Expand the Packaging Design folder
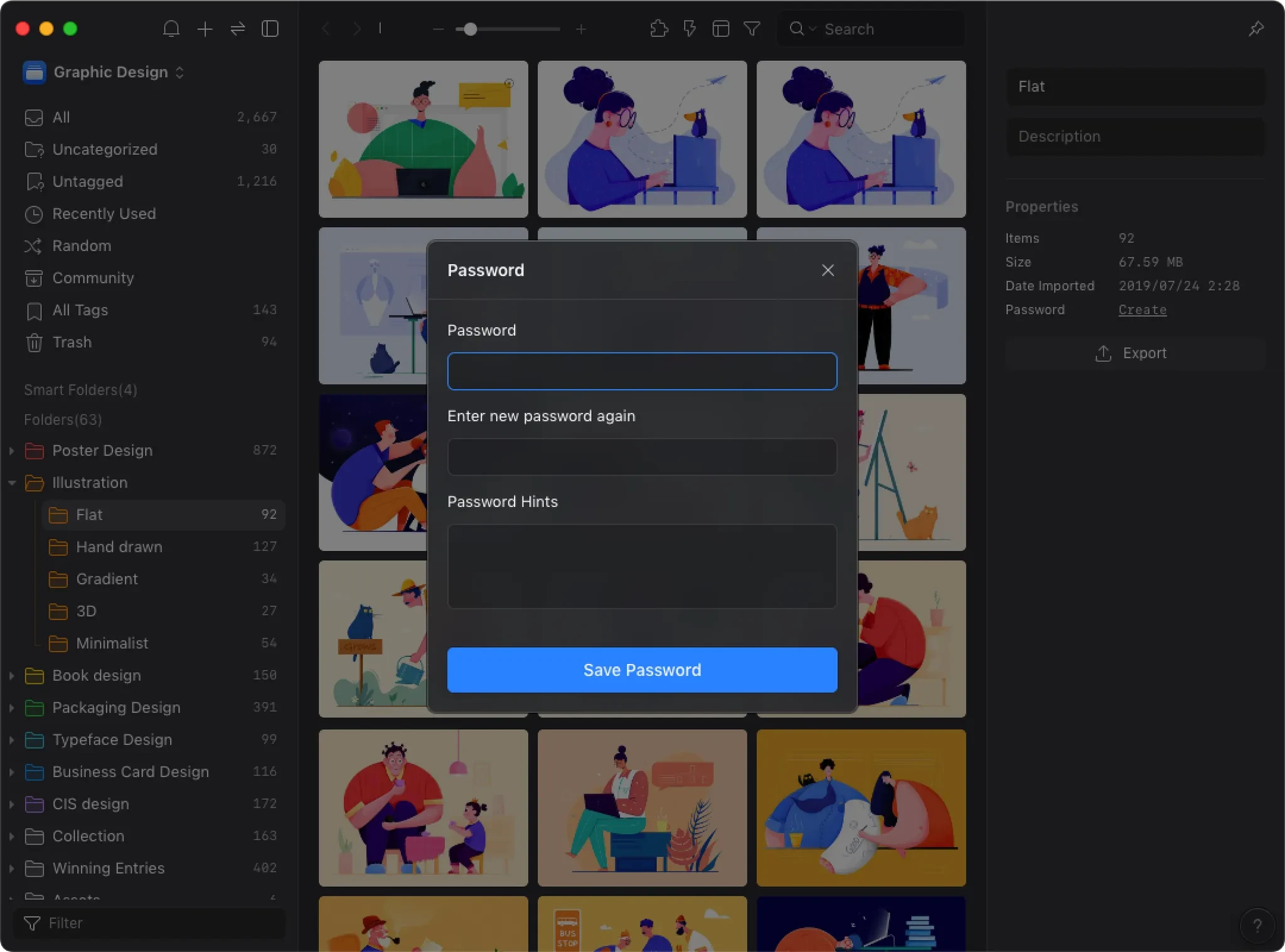The image size is (1285, 952). pyautogui.click(x=11, y=708)
